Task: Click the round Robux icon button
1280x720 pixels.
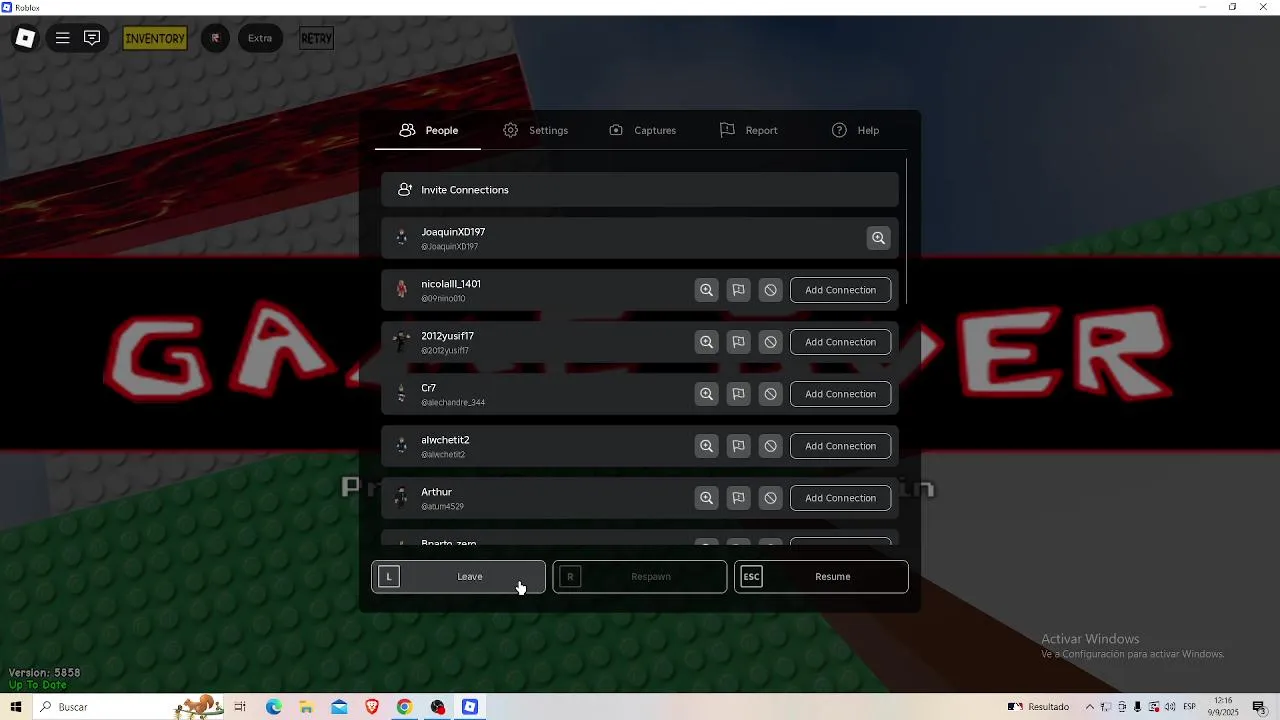Action: 215,38
